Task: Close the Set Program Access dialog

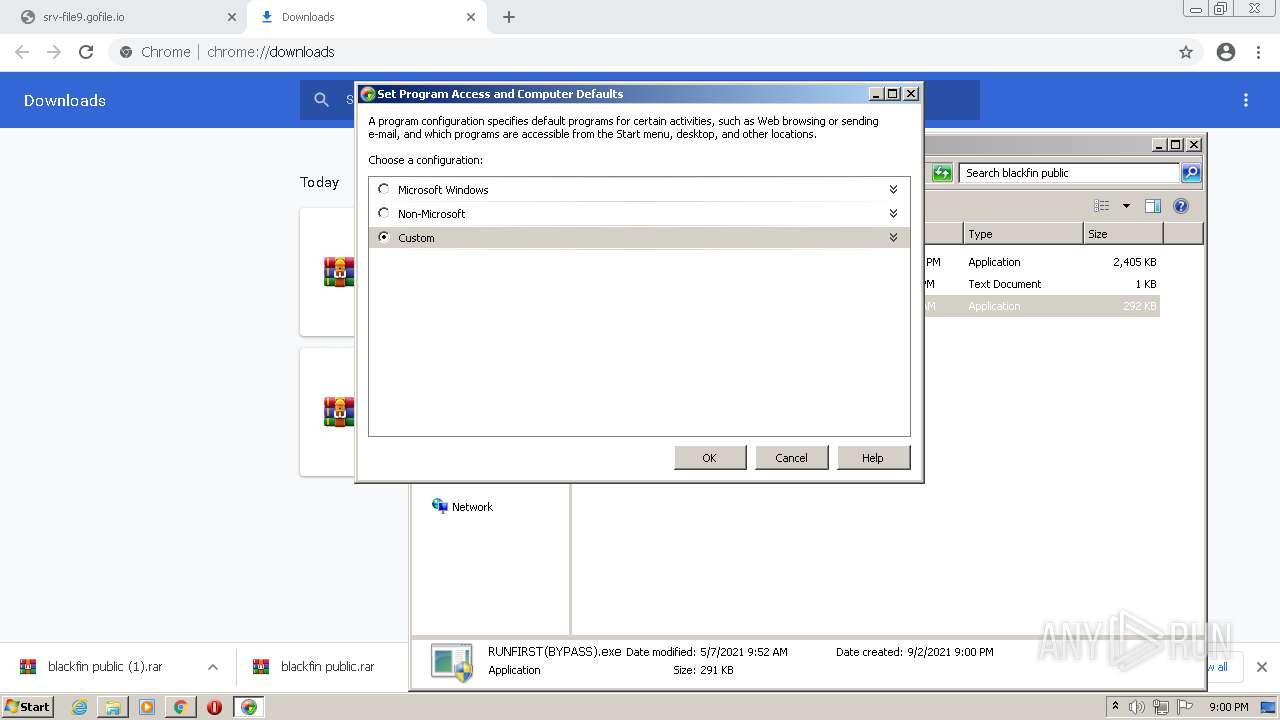Action: click(x=910, y=94)
